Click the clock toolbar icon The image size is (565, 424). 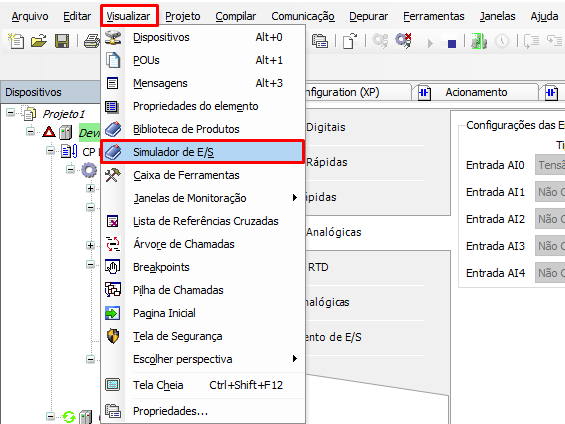point(502,41)
